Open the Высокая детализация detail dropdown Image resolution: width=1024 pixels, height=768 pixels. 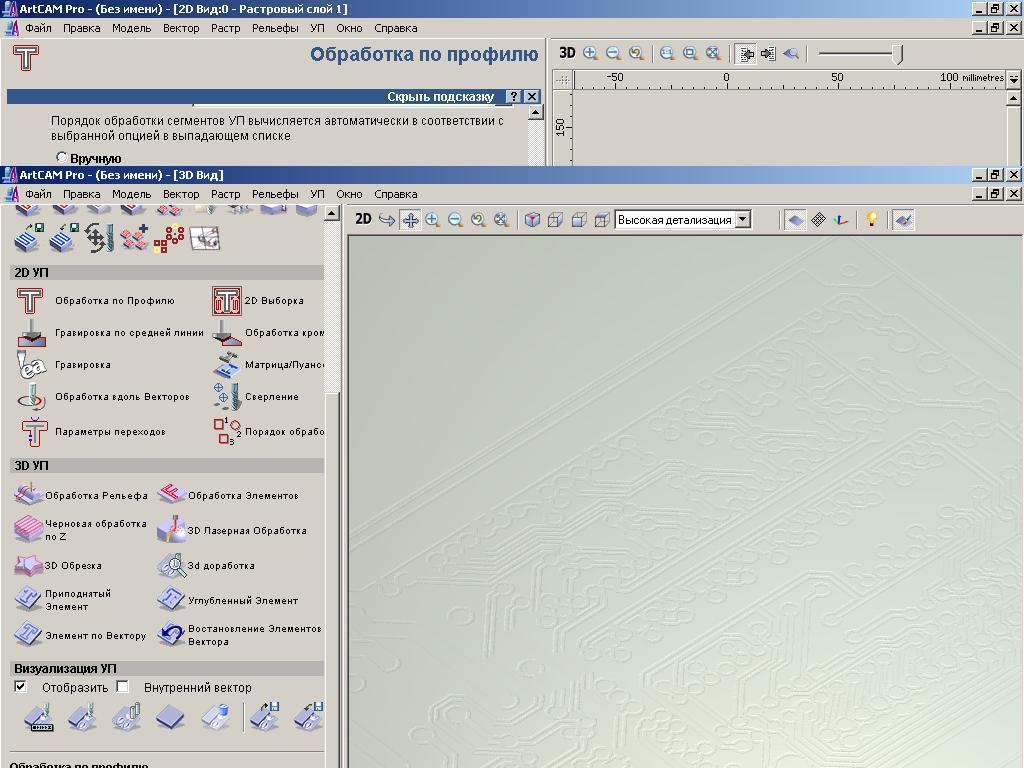click(x=743, y=220)
